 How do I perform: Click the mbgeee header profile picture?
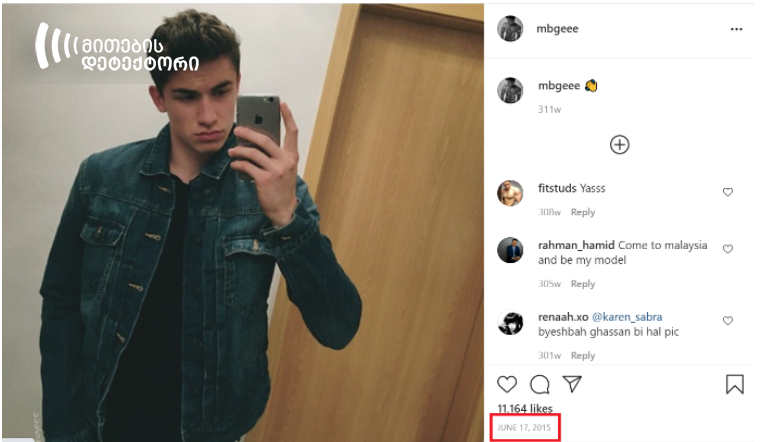click(x=510, y=29)
